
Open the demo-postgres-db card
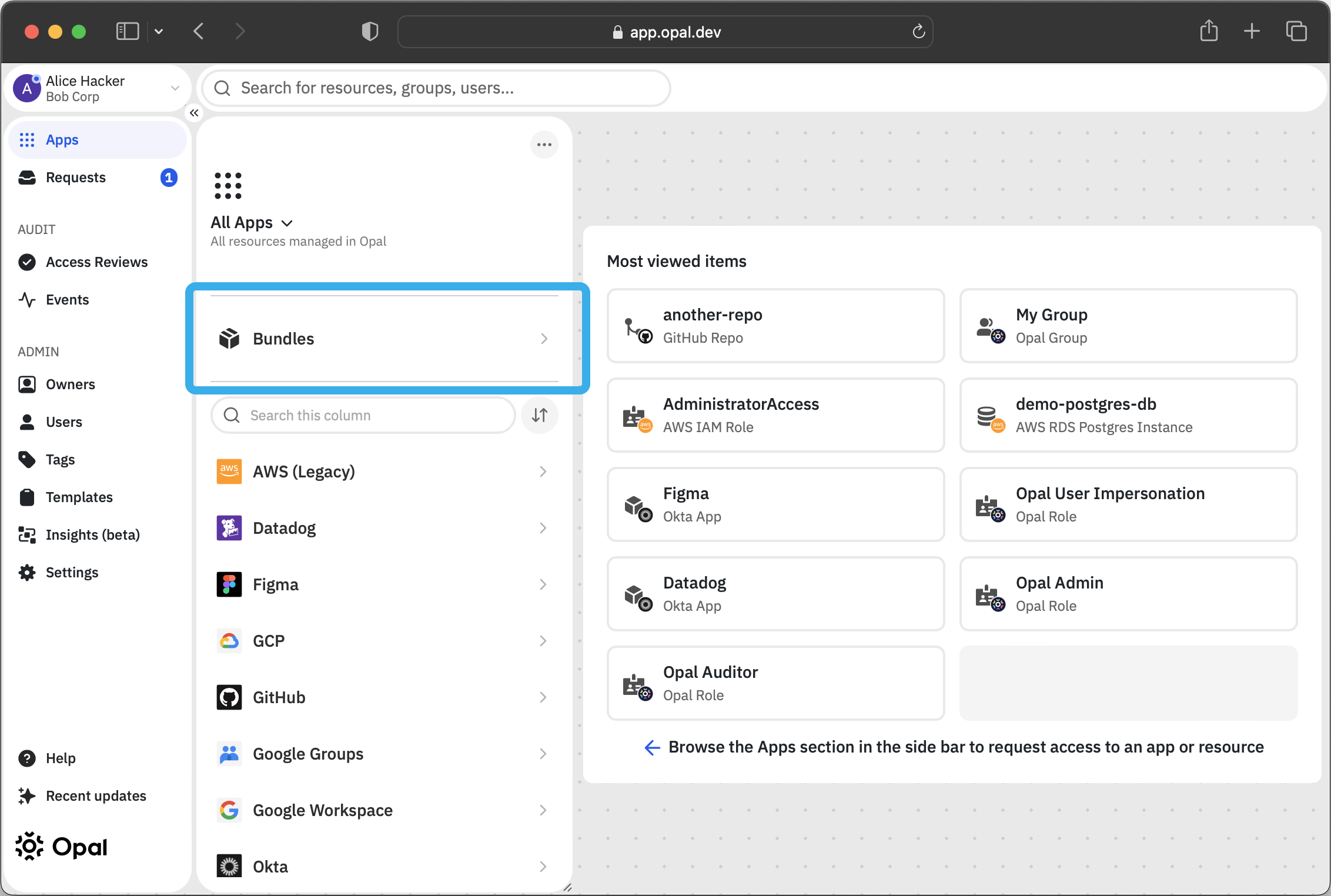point(1129,415)
